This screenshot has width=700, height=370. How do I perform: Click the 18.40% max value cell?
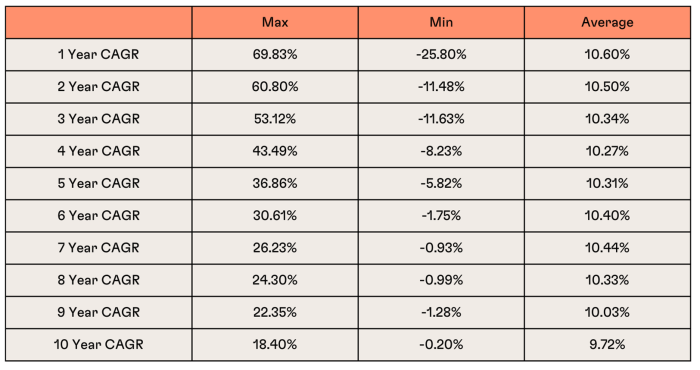[x=275, y=345]
